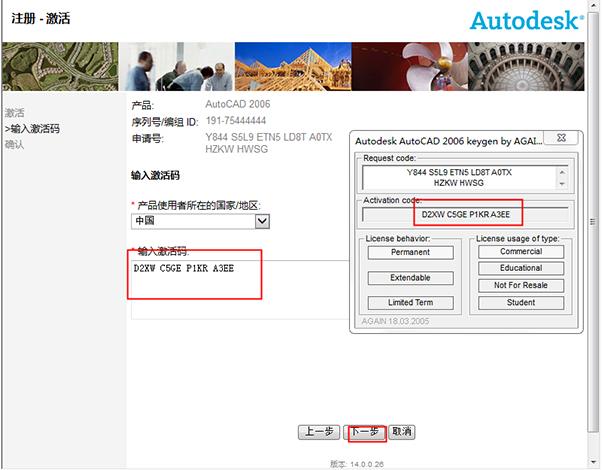The width and height of the screenshot is (602, 470).
Task: Click the keygen title bar text
Action: tap(448, 141)
